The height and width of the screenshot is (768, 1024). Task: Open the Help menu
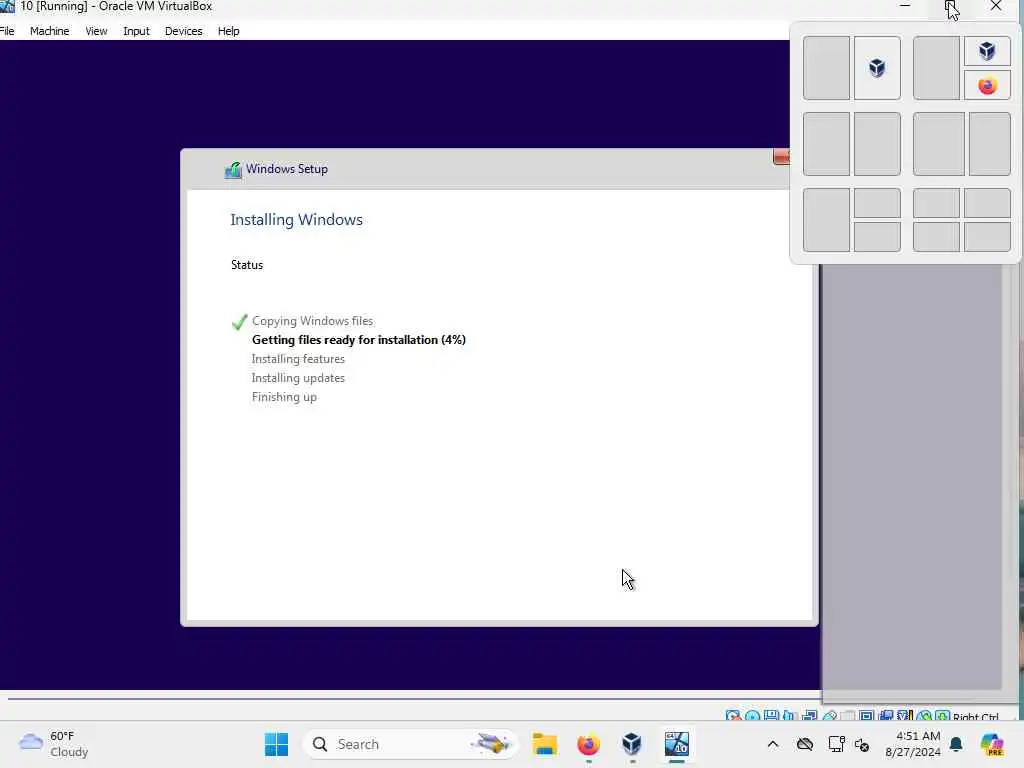[x=229, y=31]
